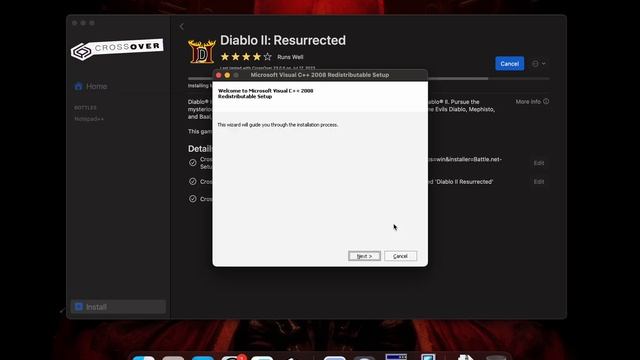Click the setup dialog's red close button

(x=218, y=75)
